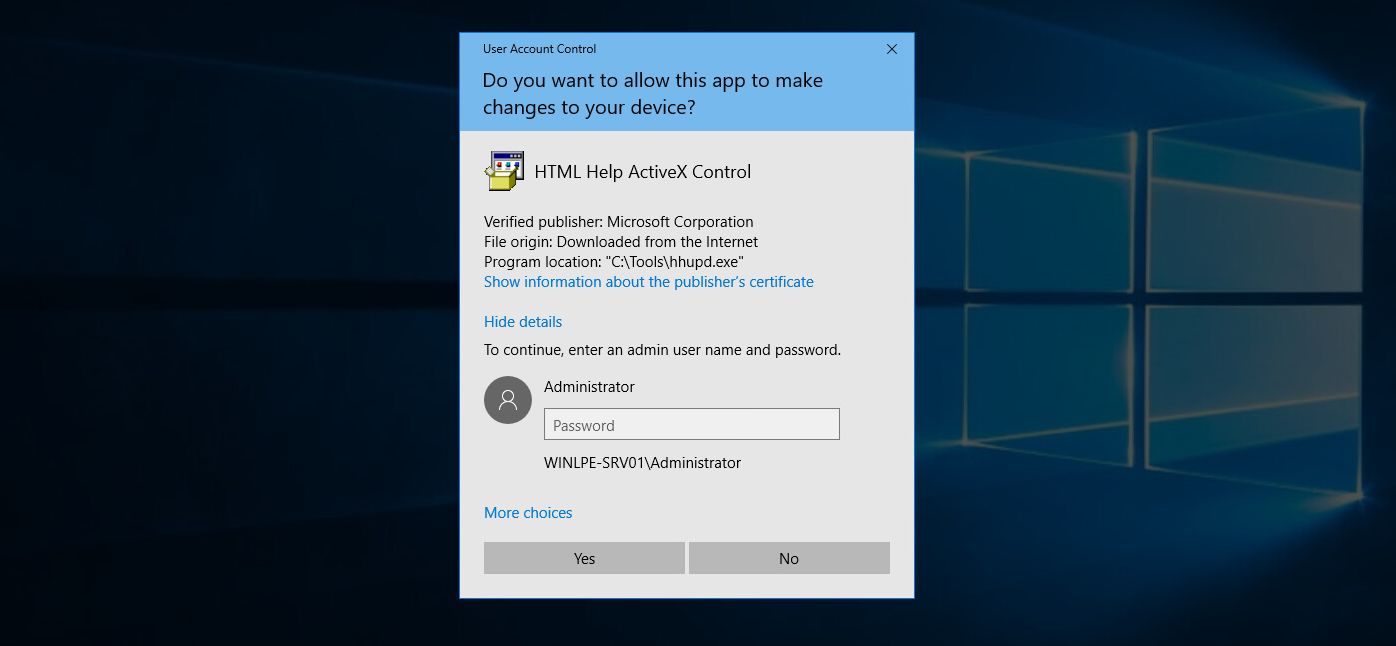
Task: Collapse the dialog with Hide details
Action: point(523,322)
